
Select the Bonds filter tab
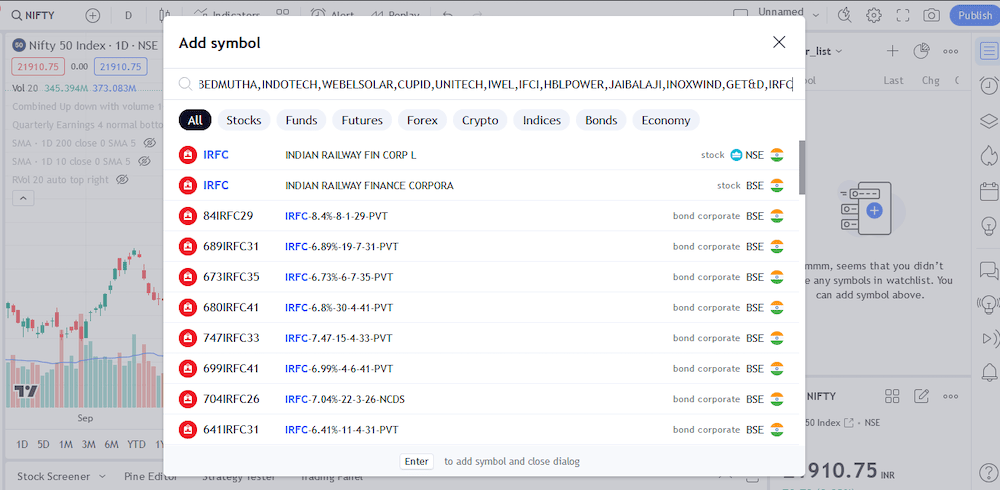click(x=601, y=120)
